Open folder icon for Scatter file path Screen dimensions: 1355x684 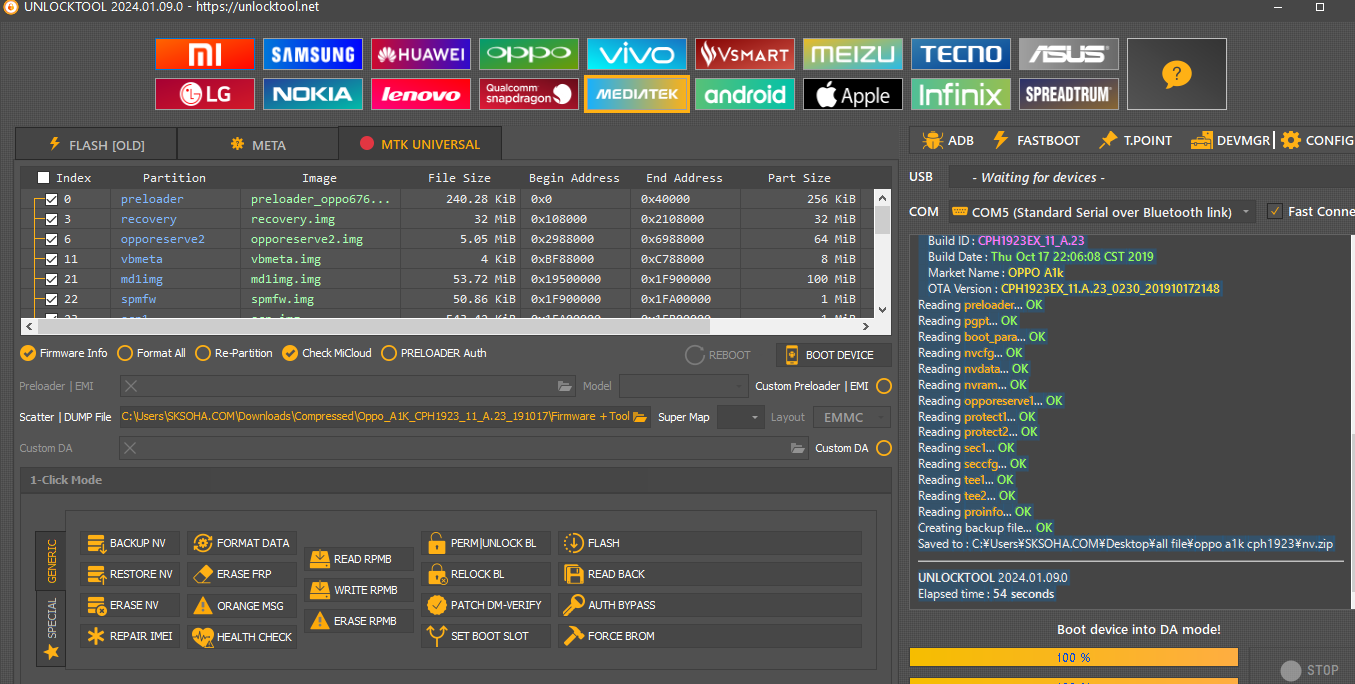(640, 417)
